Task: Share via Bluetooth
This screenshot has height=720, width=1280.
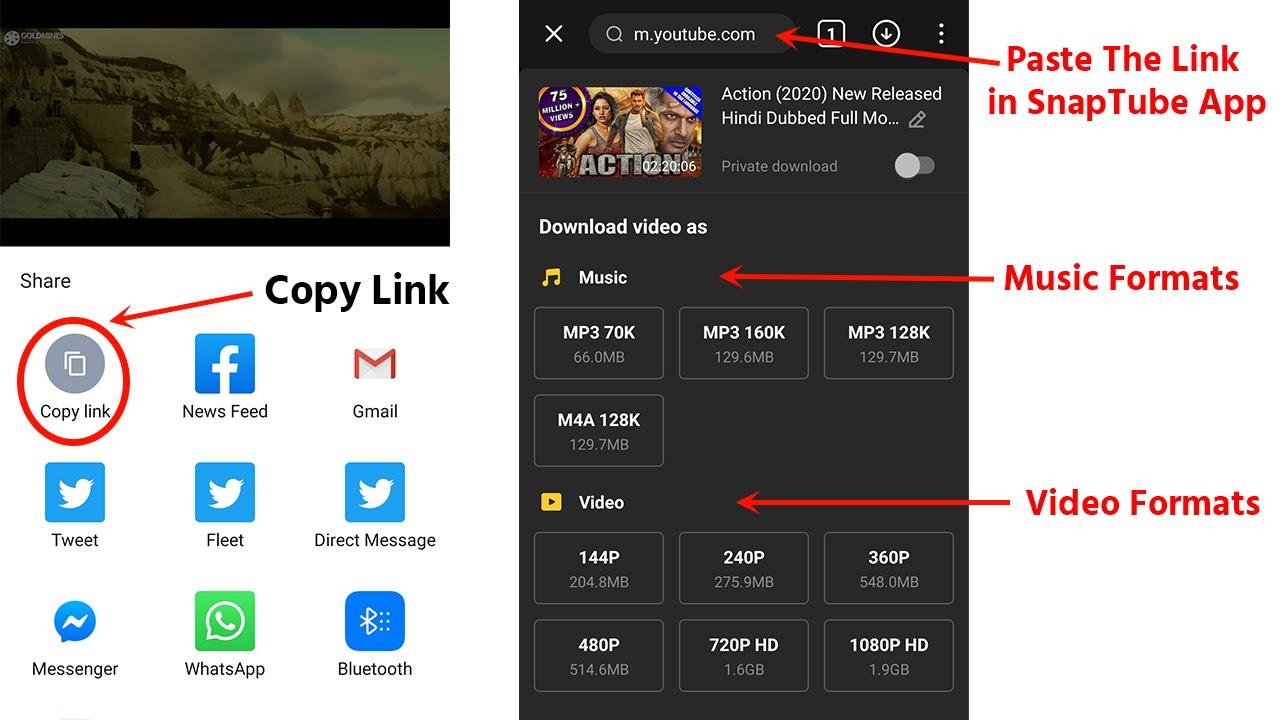Action: (x=375, y=621)
